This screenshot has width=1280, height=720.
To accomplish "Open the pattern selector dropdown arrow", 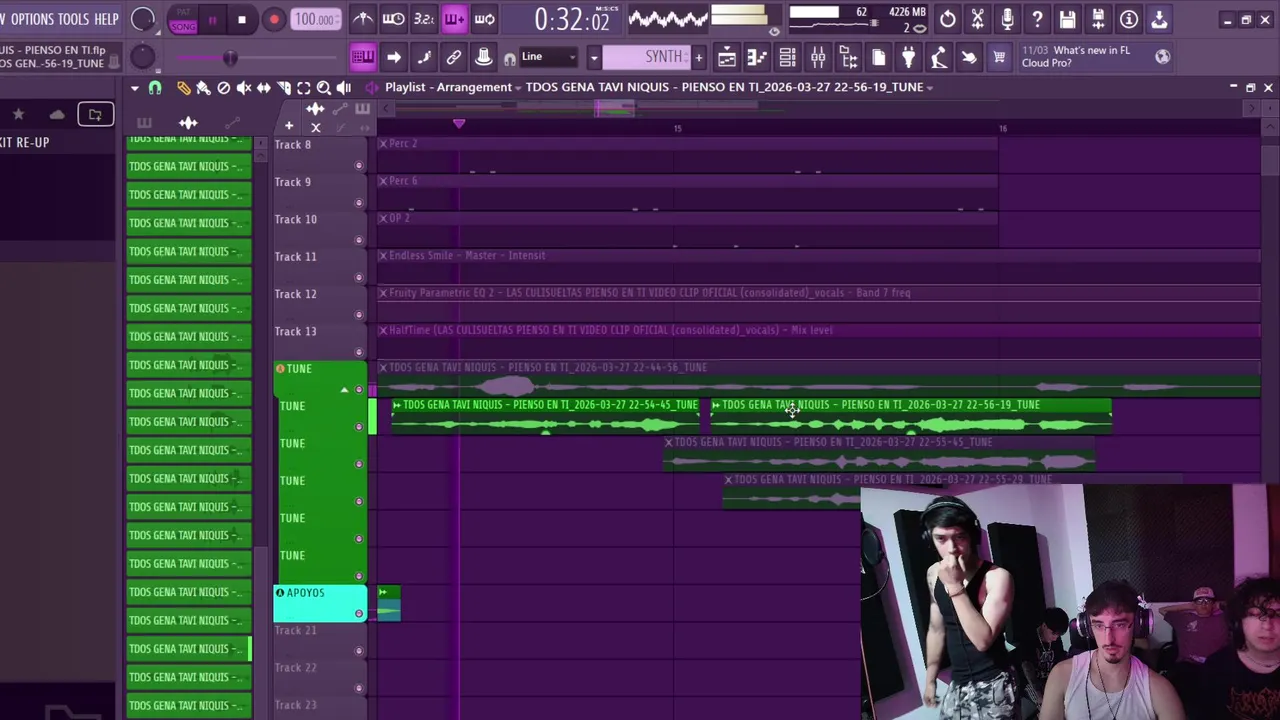I will coord(593,57).
